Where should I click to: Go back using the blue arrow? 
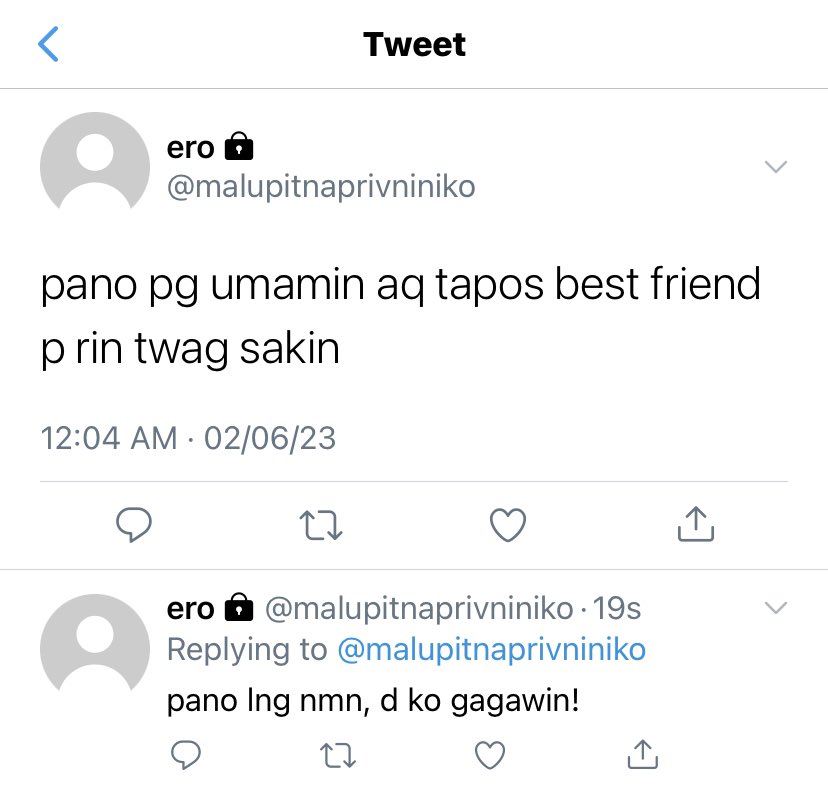click(x=48, y=44)
